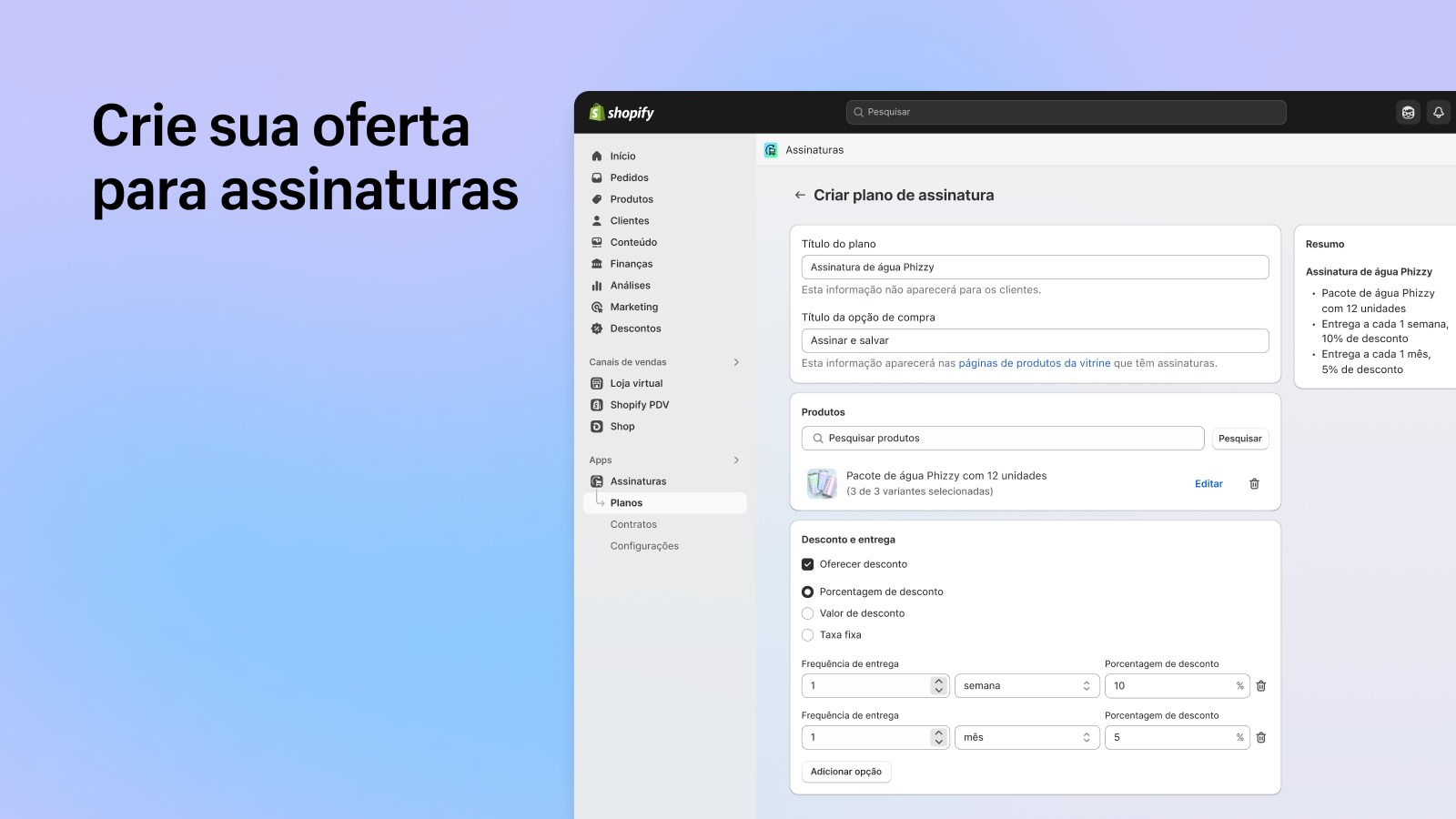Click the discount percentage field showing 5

click(1177, 738)
